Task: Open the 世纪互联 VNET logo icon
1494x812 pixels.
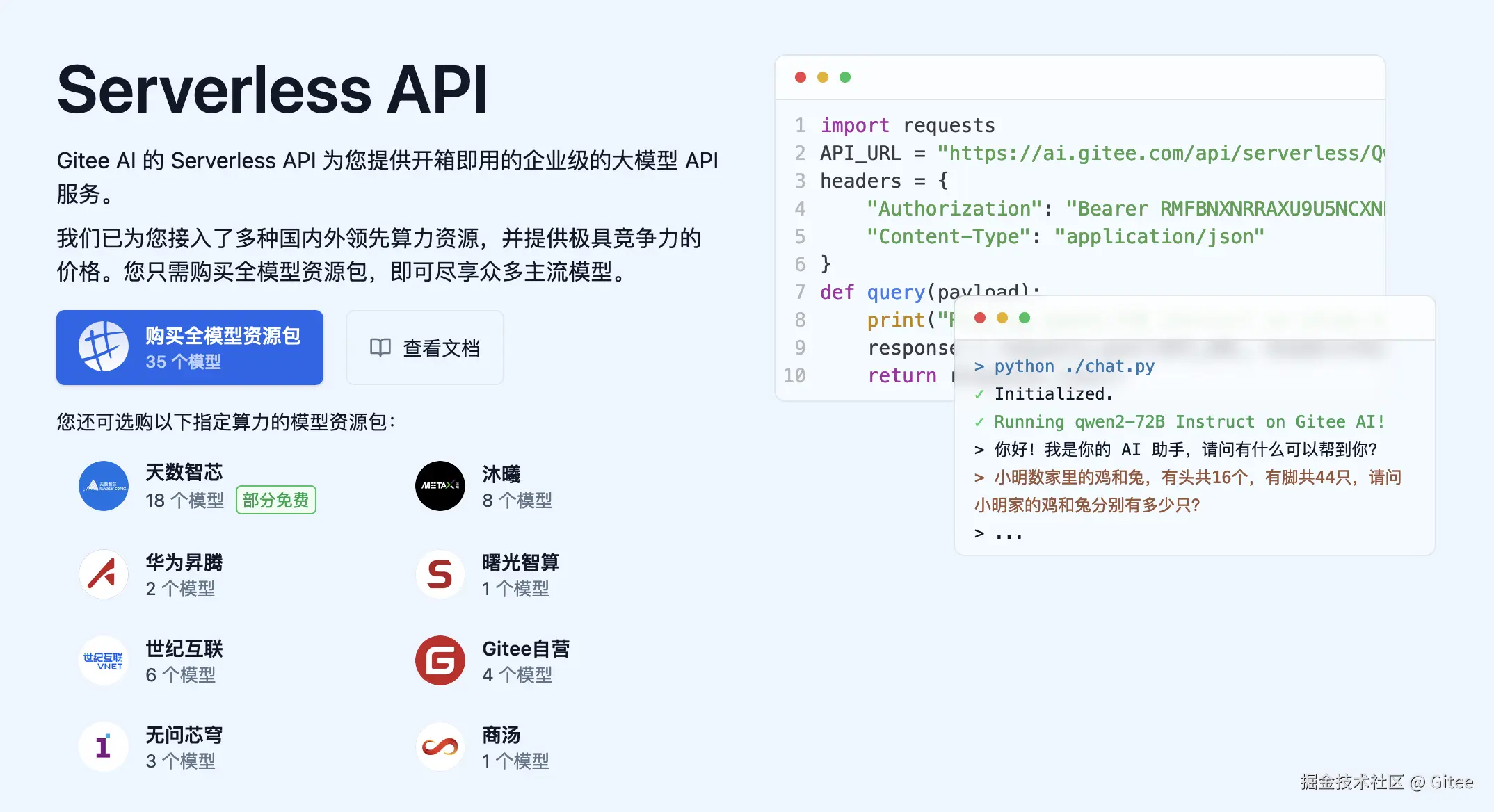Action: [103, 660]
